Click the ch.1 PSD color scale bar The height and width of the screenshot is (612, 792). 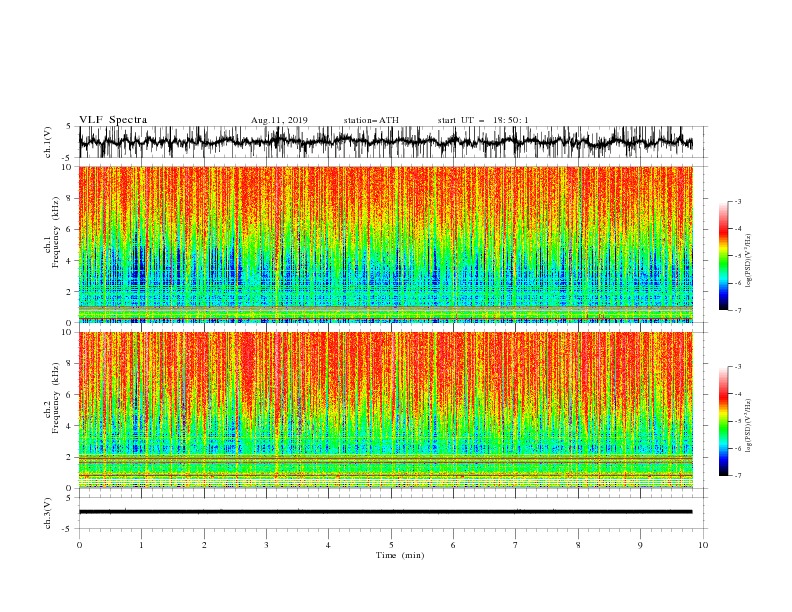click(x=723, y=256)
